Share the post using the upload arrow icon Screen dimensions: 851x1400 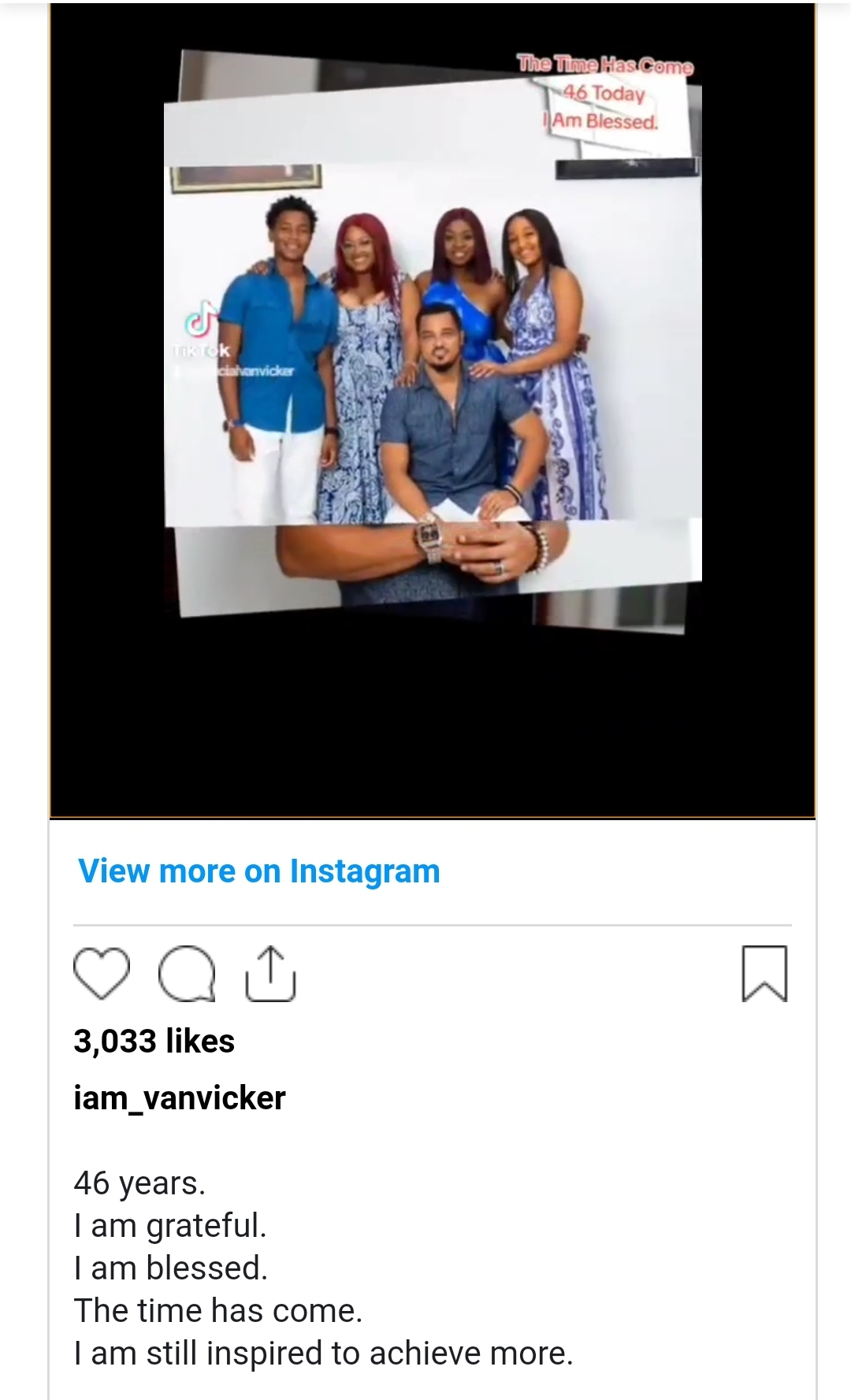click(270, 974)
